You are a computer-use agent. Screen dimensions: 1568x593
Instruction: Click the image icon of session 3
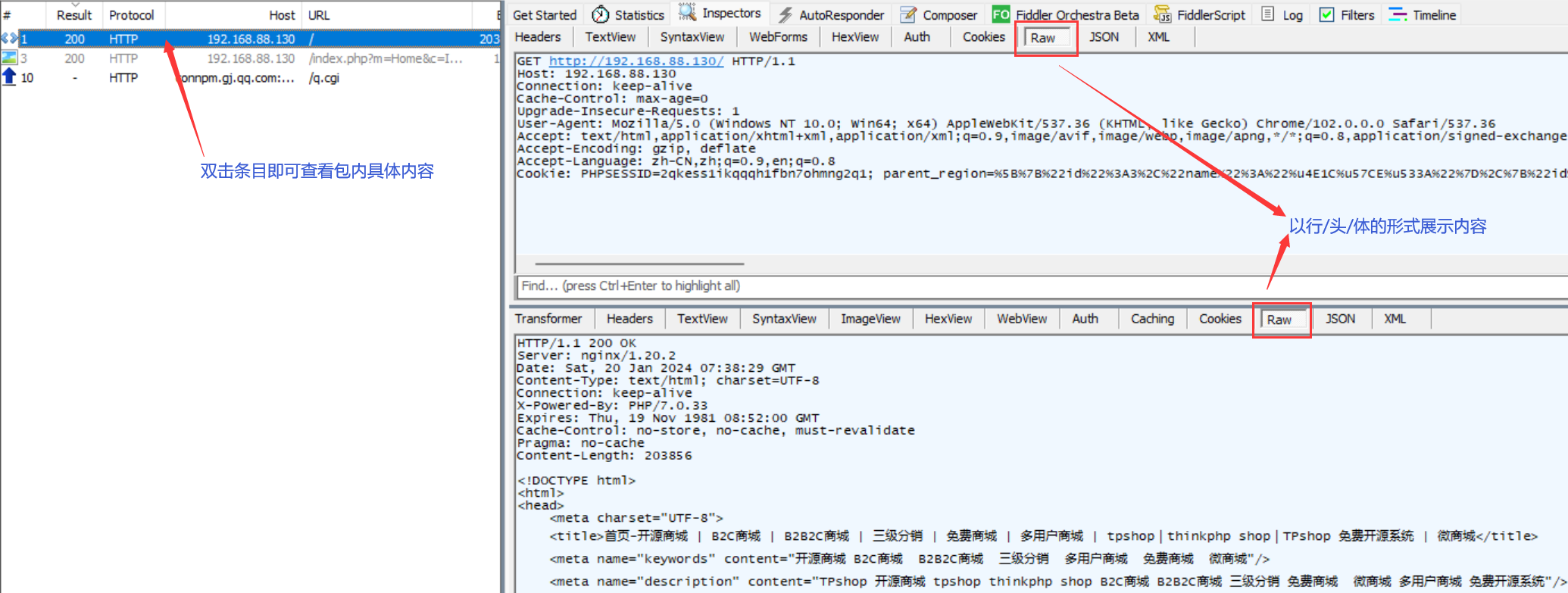[9, 58]
